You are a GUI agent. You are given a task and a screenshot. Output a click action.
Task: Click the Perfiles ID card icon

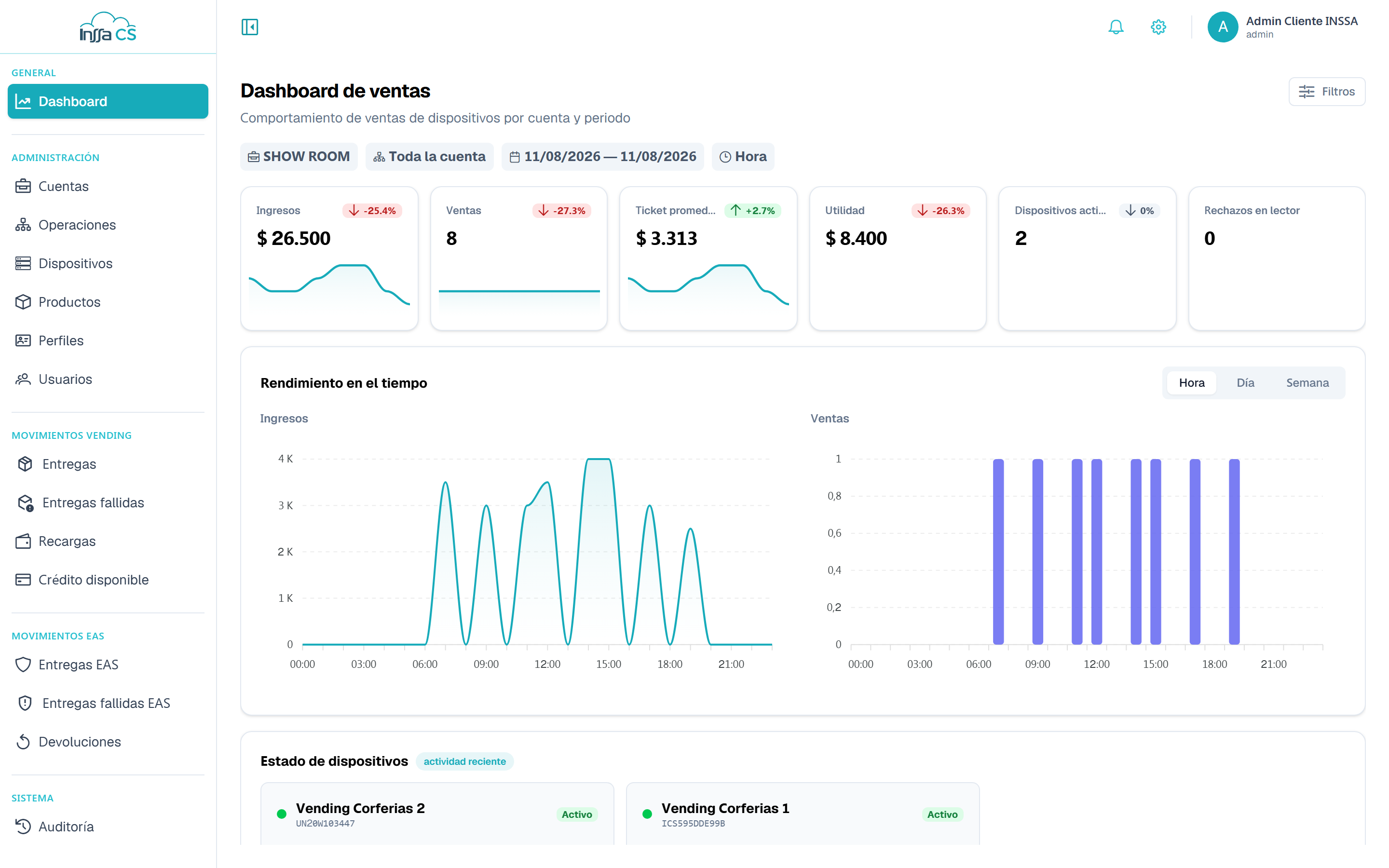23,340
